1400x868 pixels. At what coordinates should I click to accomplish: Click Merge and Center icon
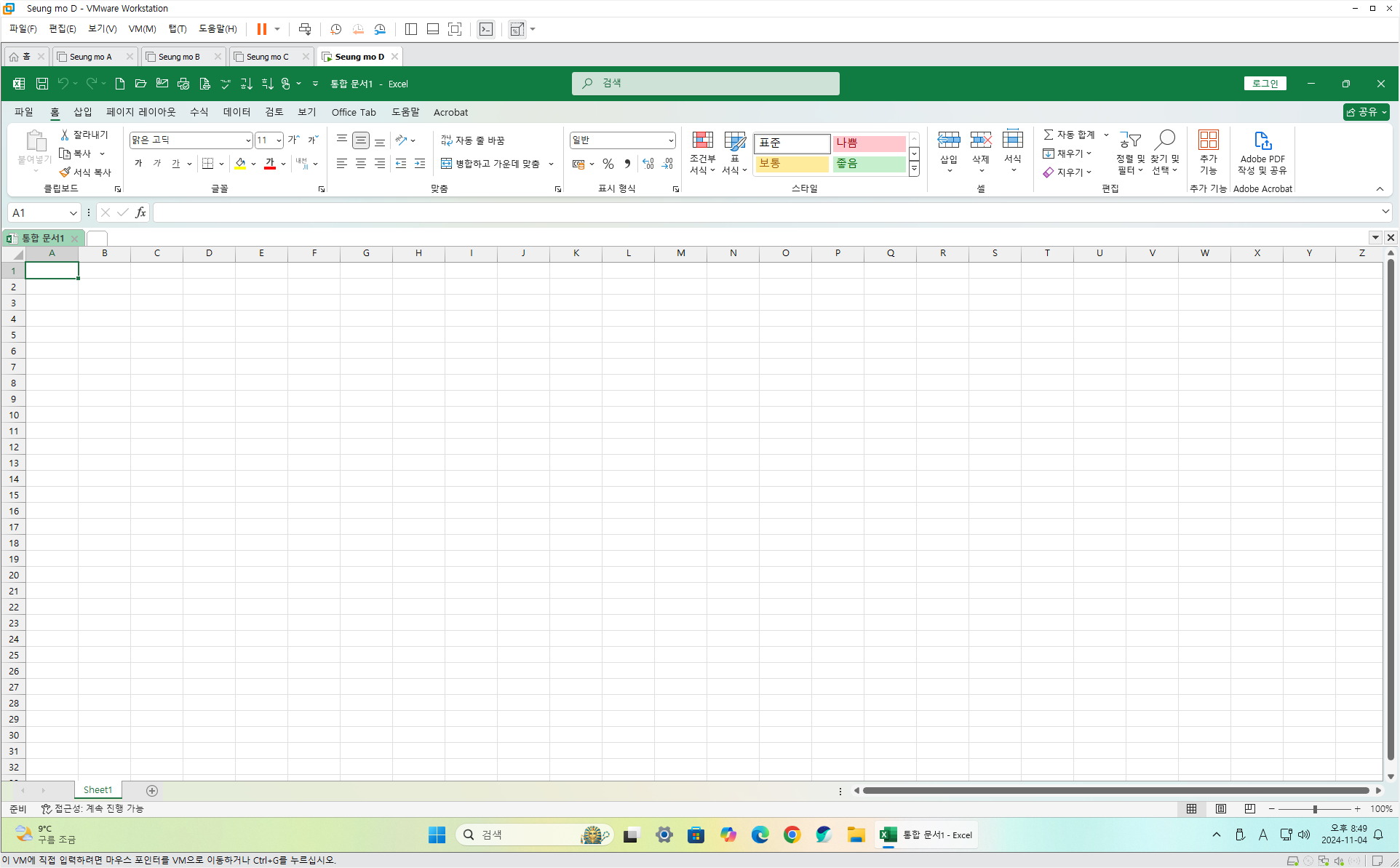click(x=447, y=164)
